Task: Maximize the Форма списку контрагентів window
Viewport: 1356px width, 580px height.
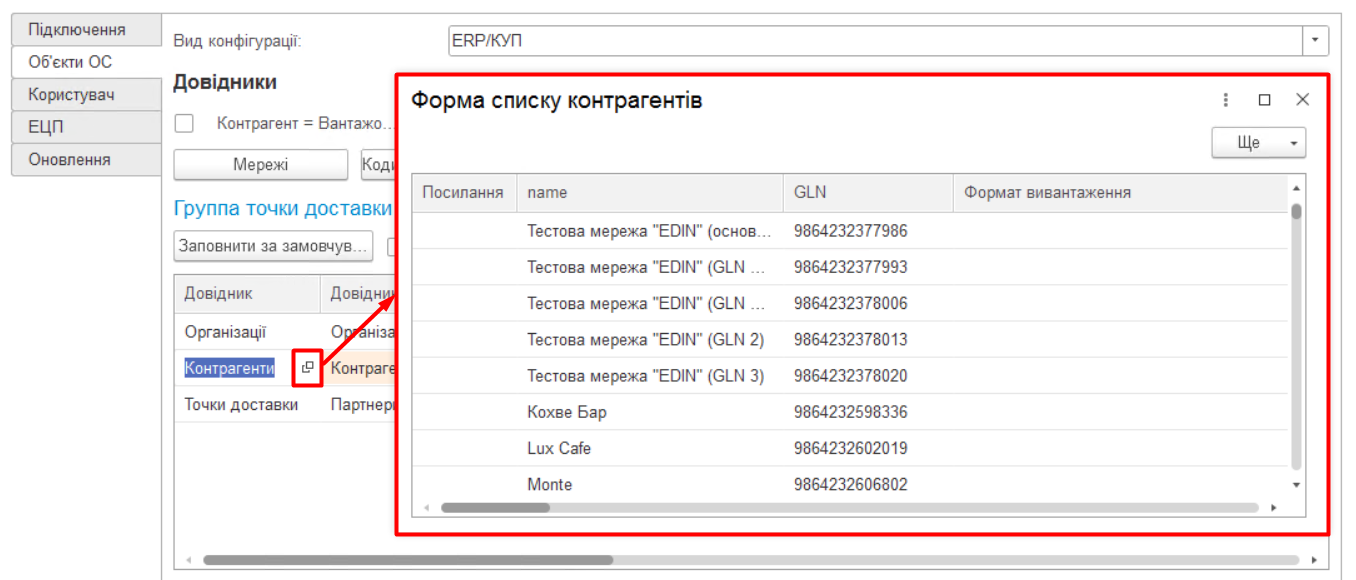Action: [1264, 100]
